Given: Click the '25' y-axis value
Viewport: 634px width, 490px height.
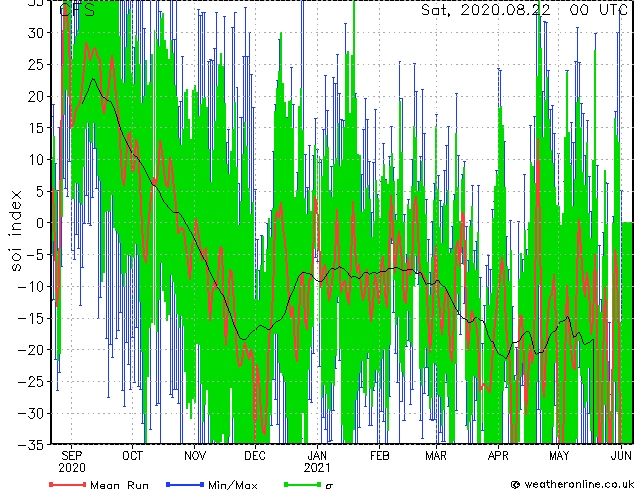Looking at the screenshot, I should click(36, 64).
